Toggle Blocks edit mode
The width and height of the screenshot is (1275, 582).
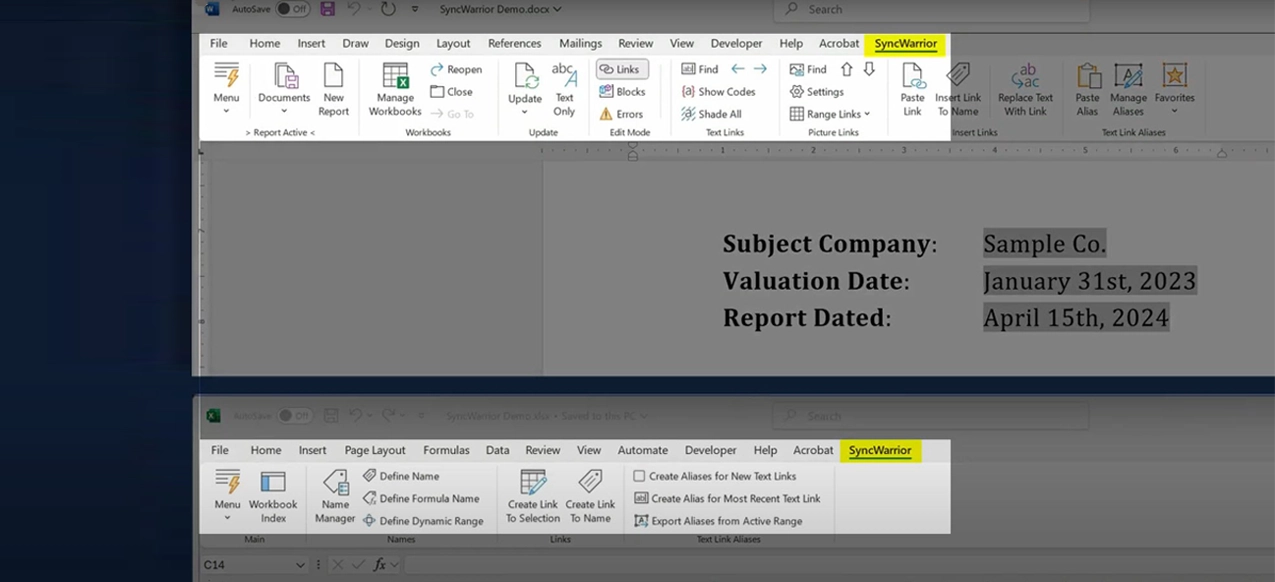point(622,91)
